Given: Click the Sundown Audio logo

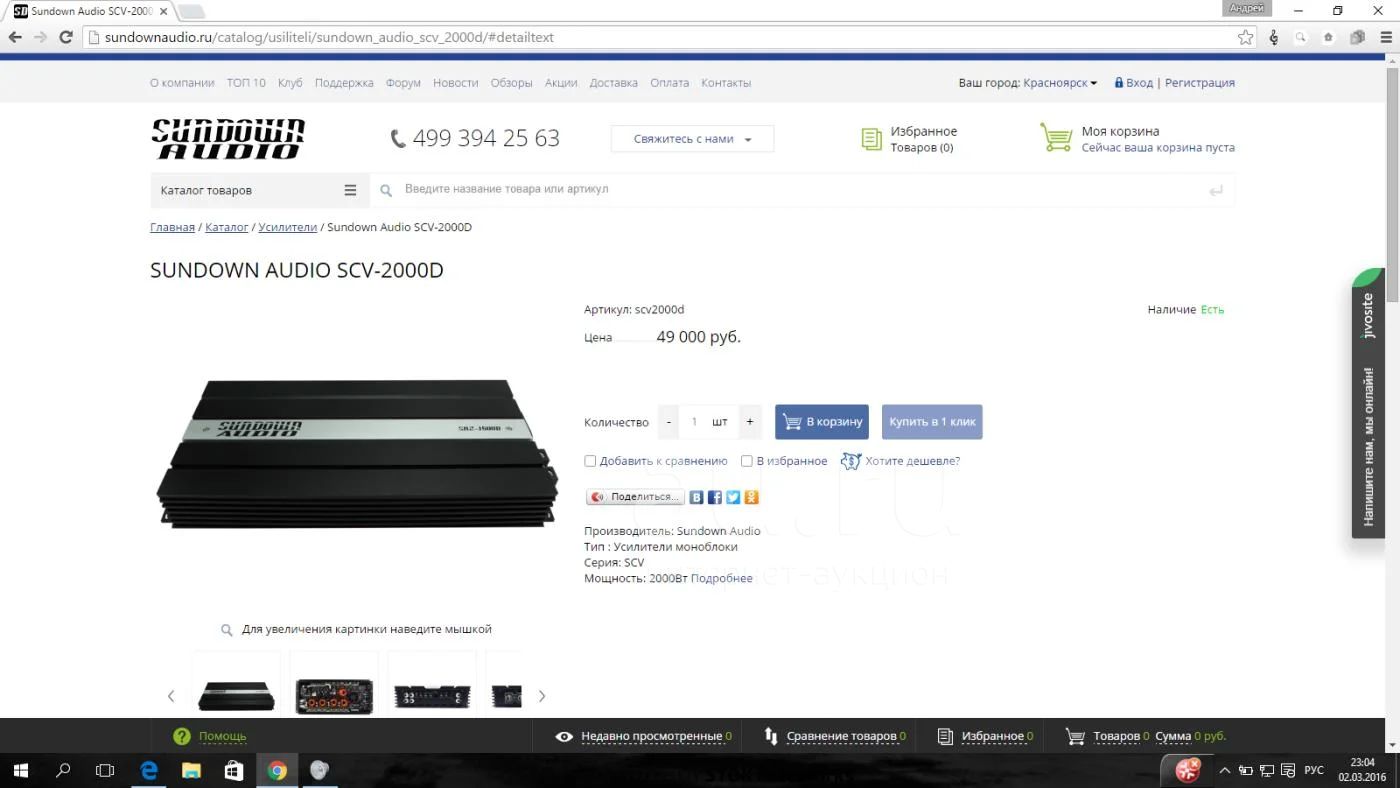Looking at the screenshot, I should tap(228, 139).
